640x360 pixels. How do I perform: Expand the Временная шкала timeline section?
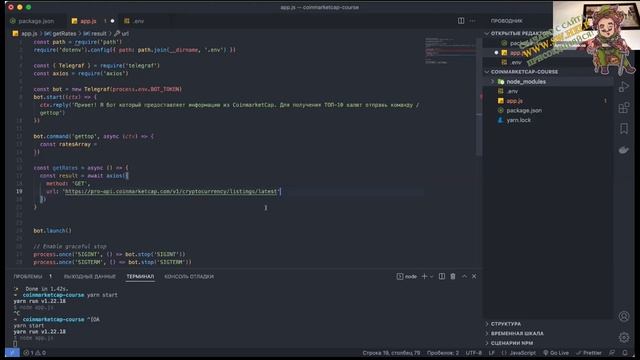click(517, 333)
